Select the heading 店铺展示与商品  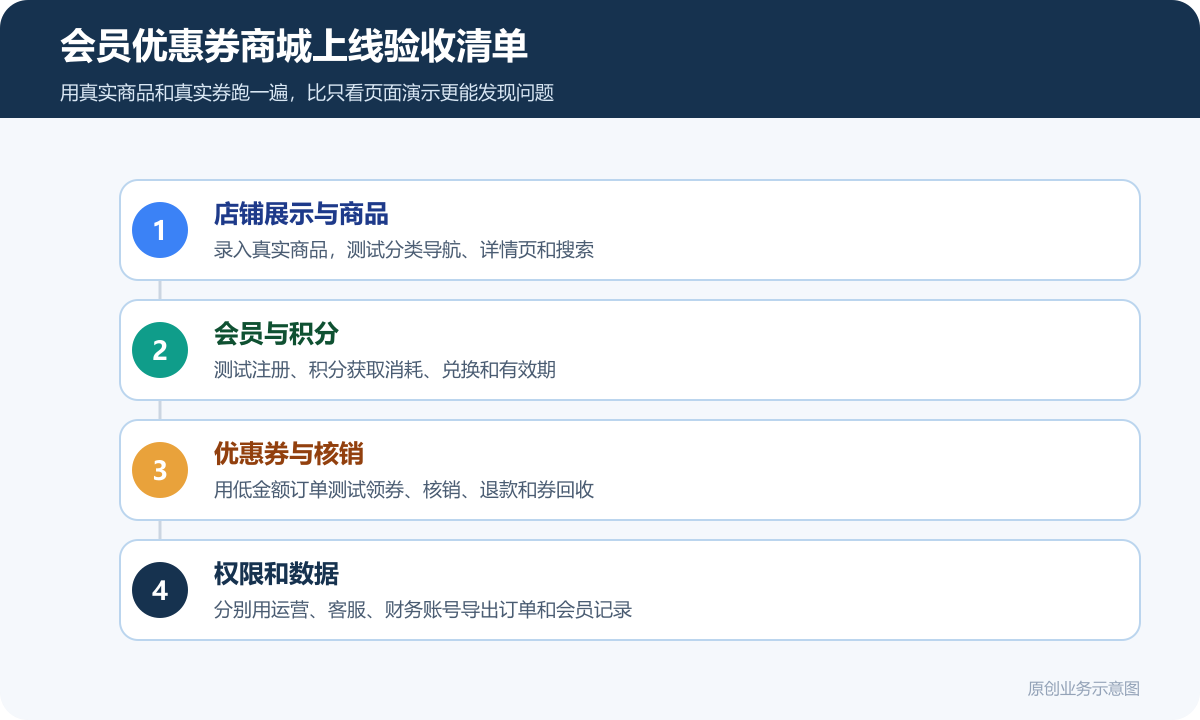click(301, 214)
